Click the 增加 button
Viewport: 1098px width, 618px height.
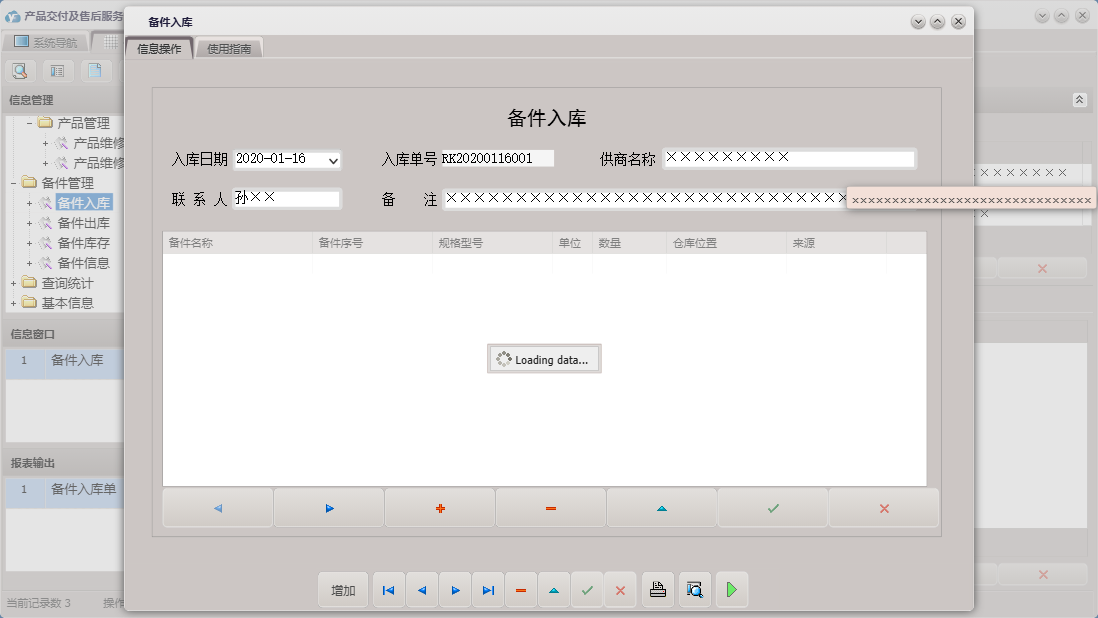(x=343, y=590)
